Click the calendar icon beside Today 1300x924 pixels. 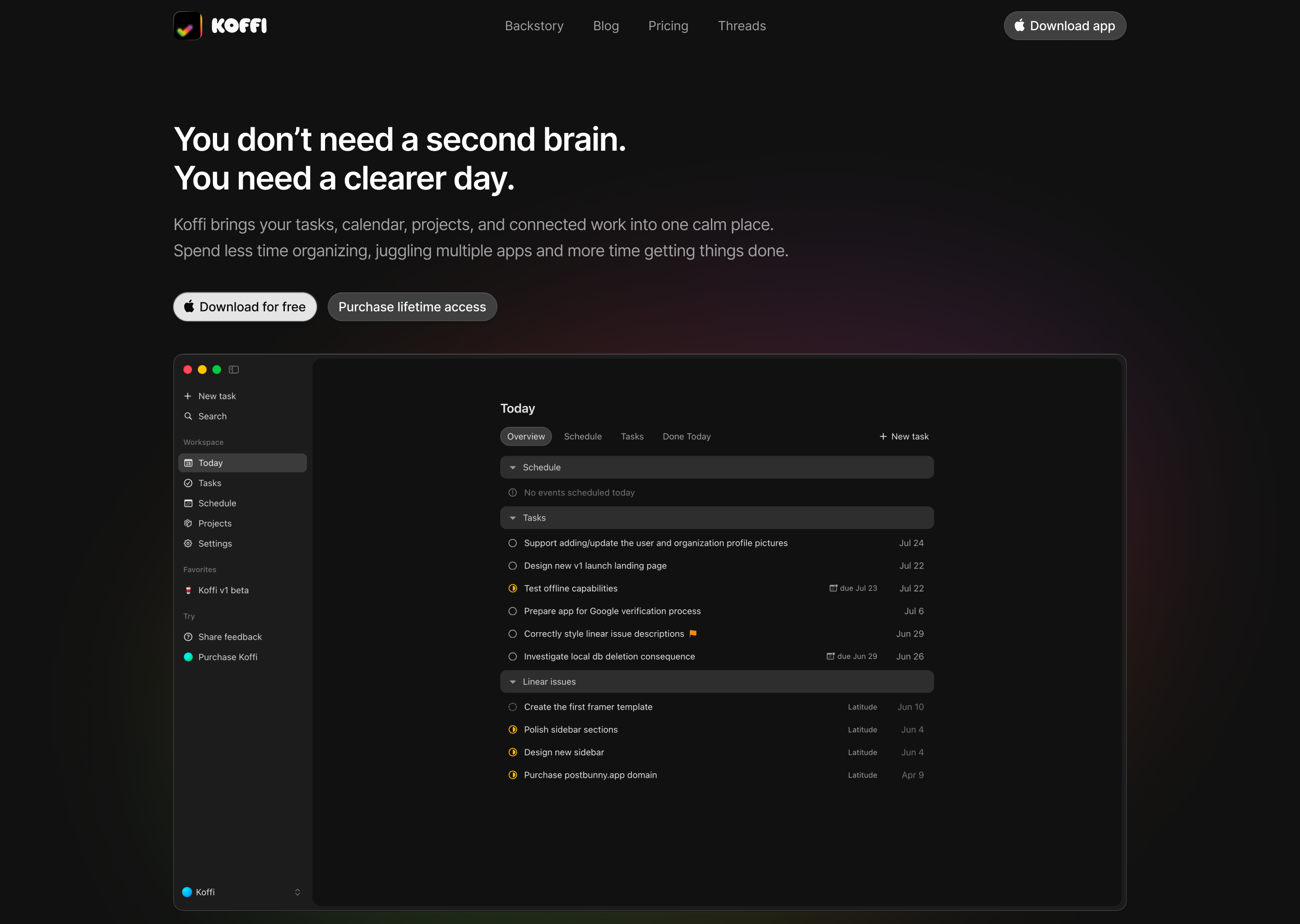(x=188, y=463)
